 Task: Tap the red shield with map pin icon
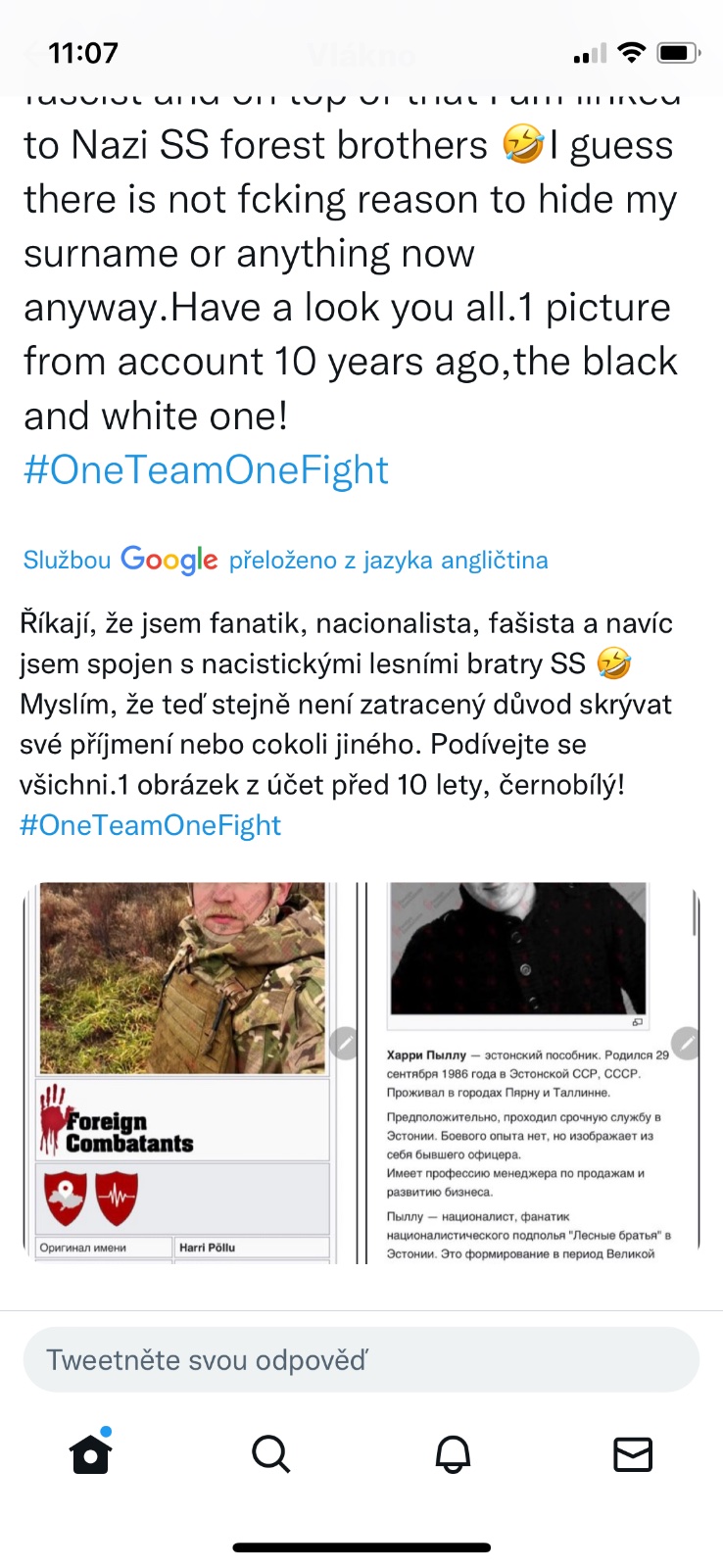66,1199
